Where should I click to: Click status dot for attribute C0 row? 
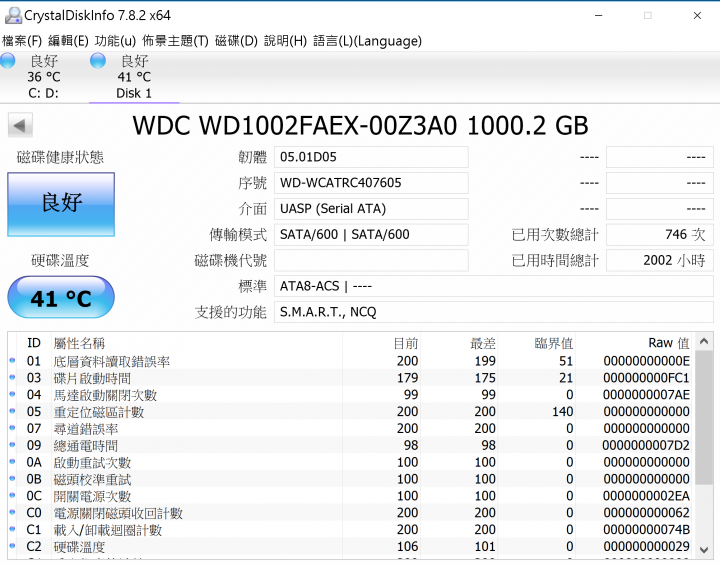point(12,512)
